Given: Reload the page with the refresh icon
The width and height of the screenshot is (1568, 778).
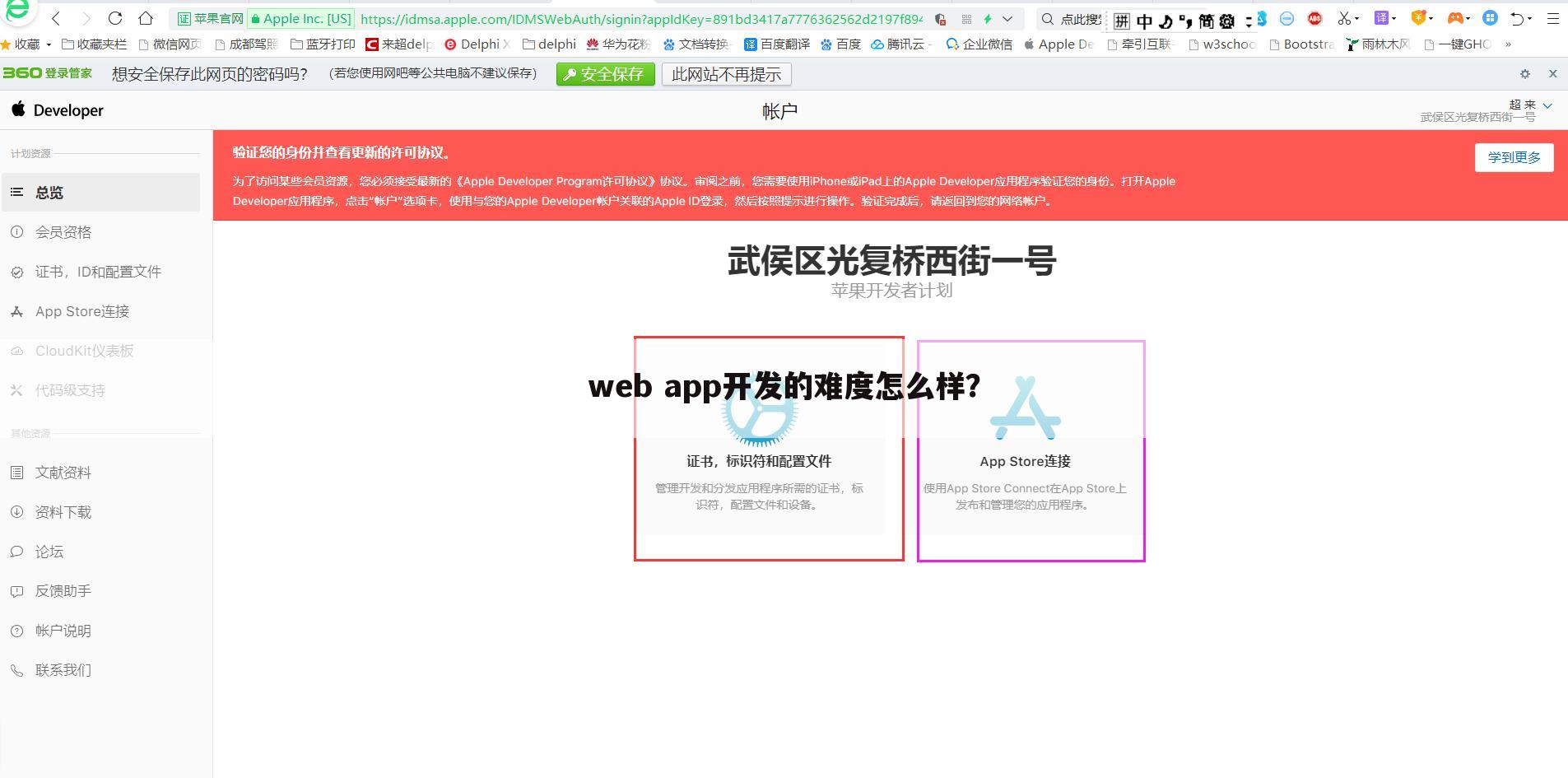Looking at the screenshot, I should (x=115, y=18).
